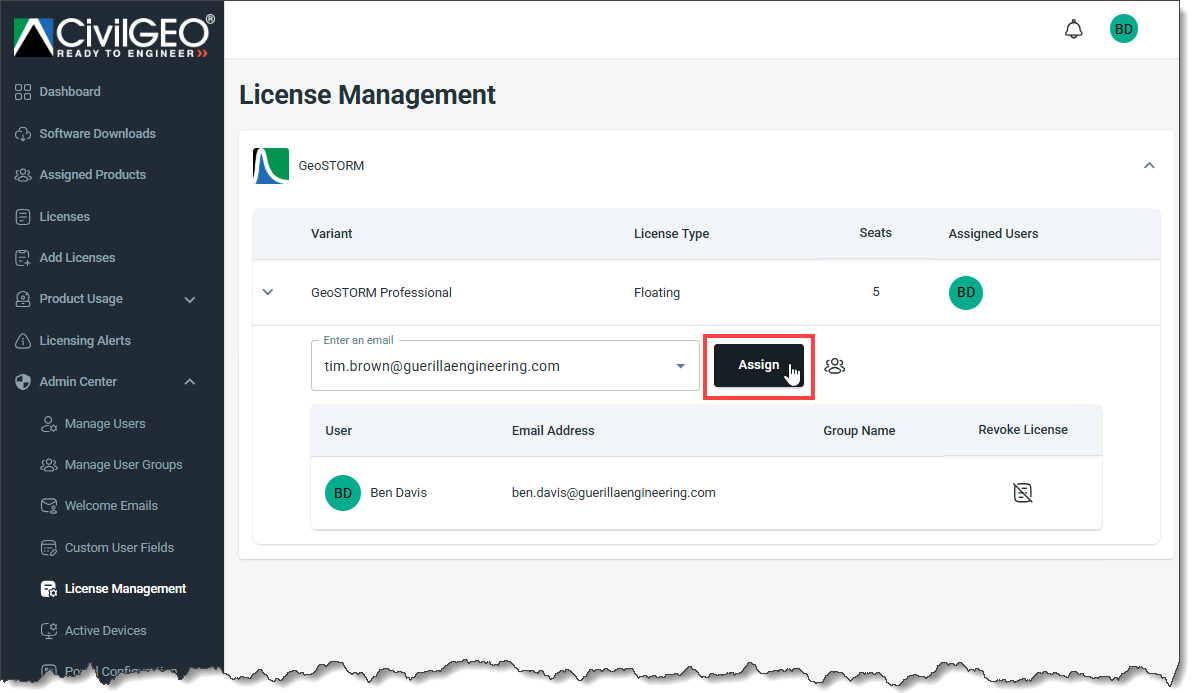Screen dimensions: 1195x693
Task: Click the GeoSTORM product logo icon
Action: coord(270,165)
